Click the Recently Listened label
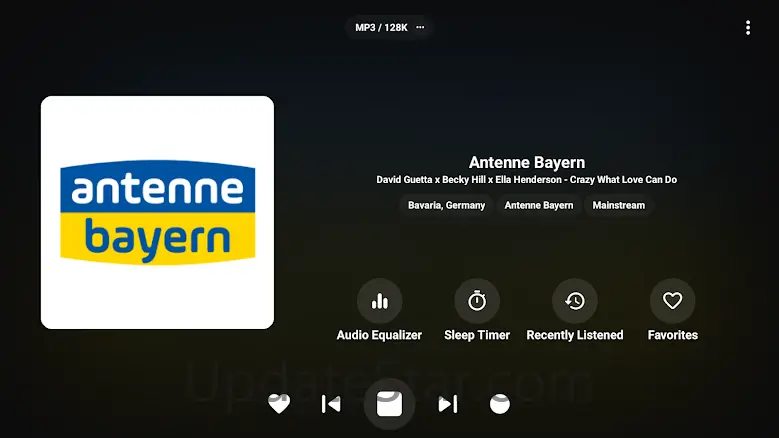The image size is (779, 438). coord(575,335)
